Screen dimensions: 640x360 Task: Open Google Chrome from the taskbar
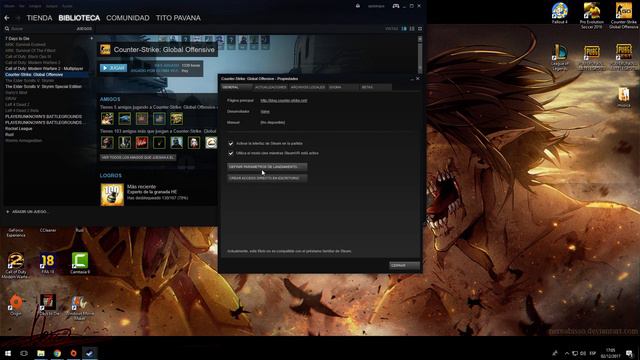(57, 353)
